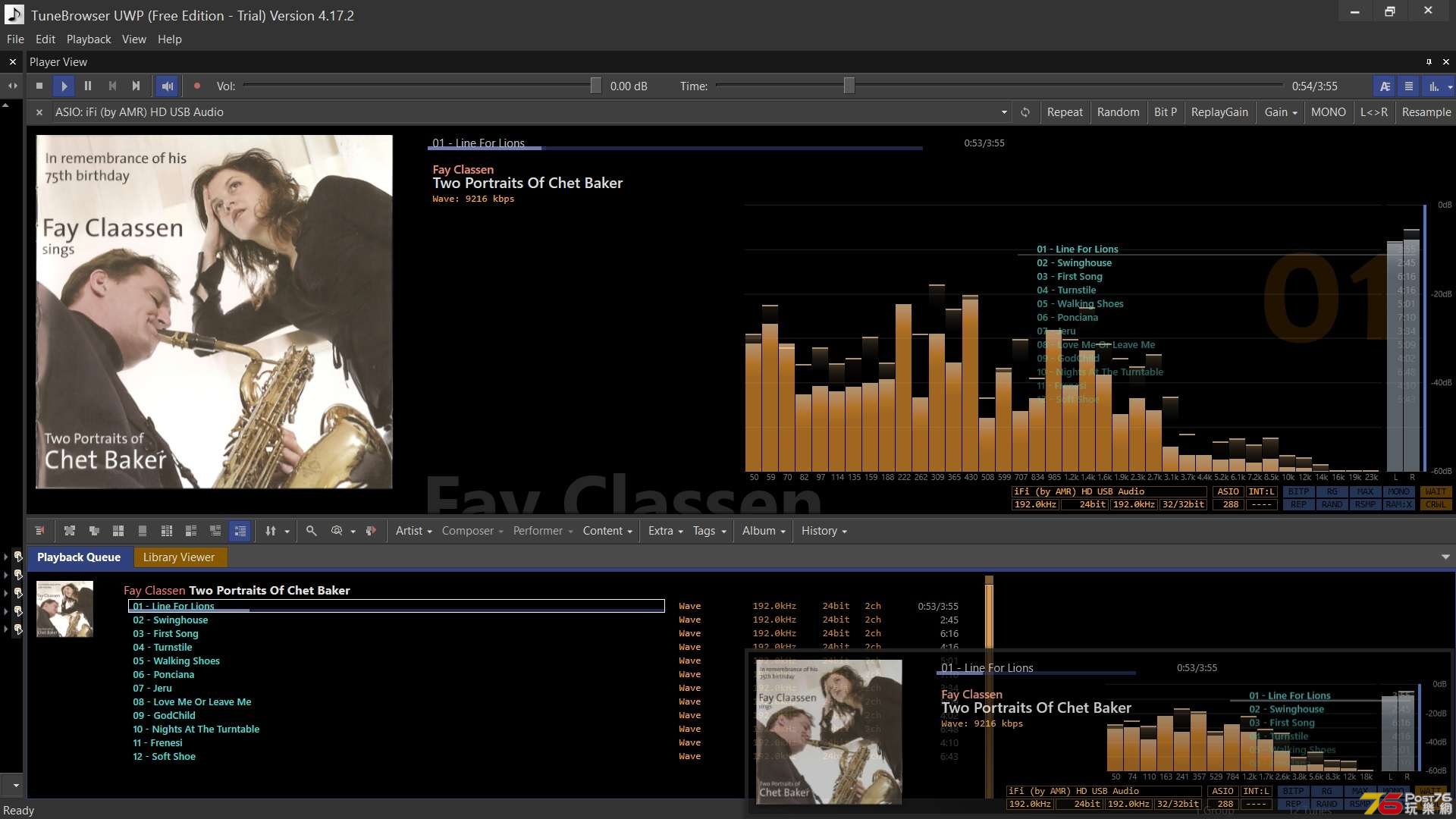Open the spectrum display options dropdown arrow
Viewport: 1456px width, 819px height.
tap(1450, 86)
